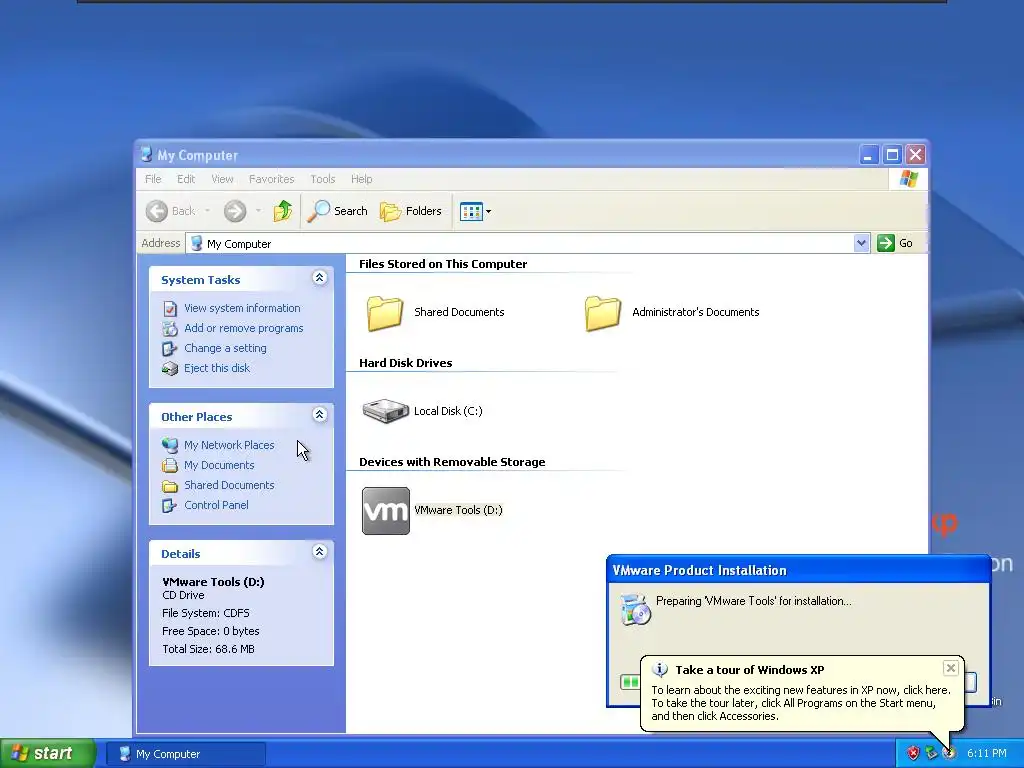Click the VMware installer disc icon
Viewport: 1024px width, 768px height.
click(x=635, y=609)
